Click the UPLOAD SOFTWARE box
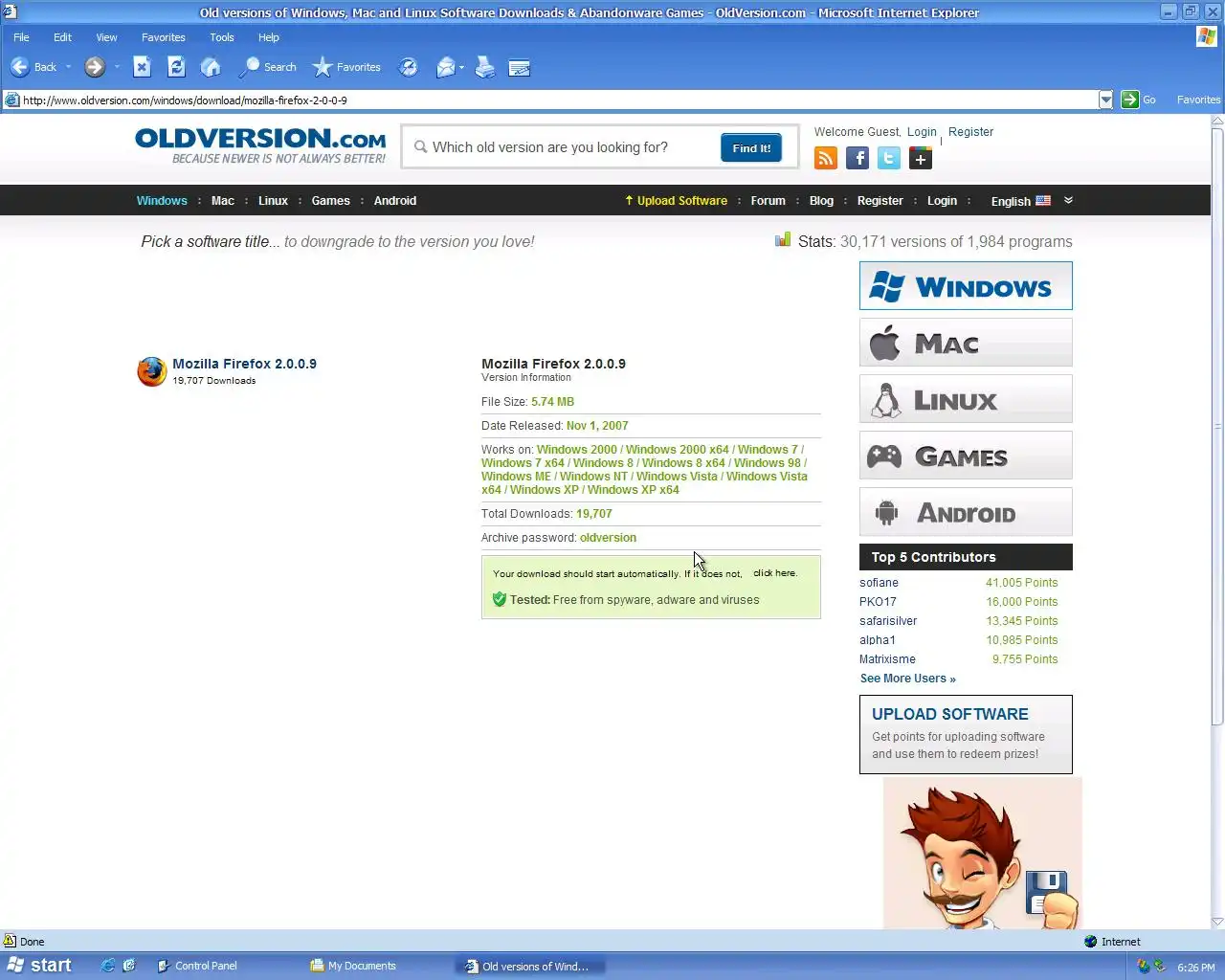This screenshot has height=980, width=1225. pos(966,734)
